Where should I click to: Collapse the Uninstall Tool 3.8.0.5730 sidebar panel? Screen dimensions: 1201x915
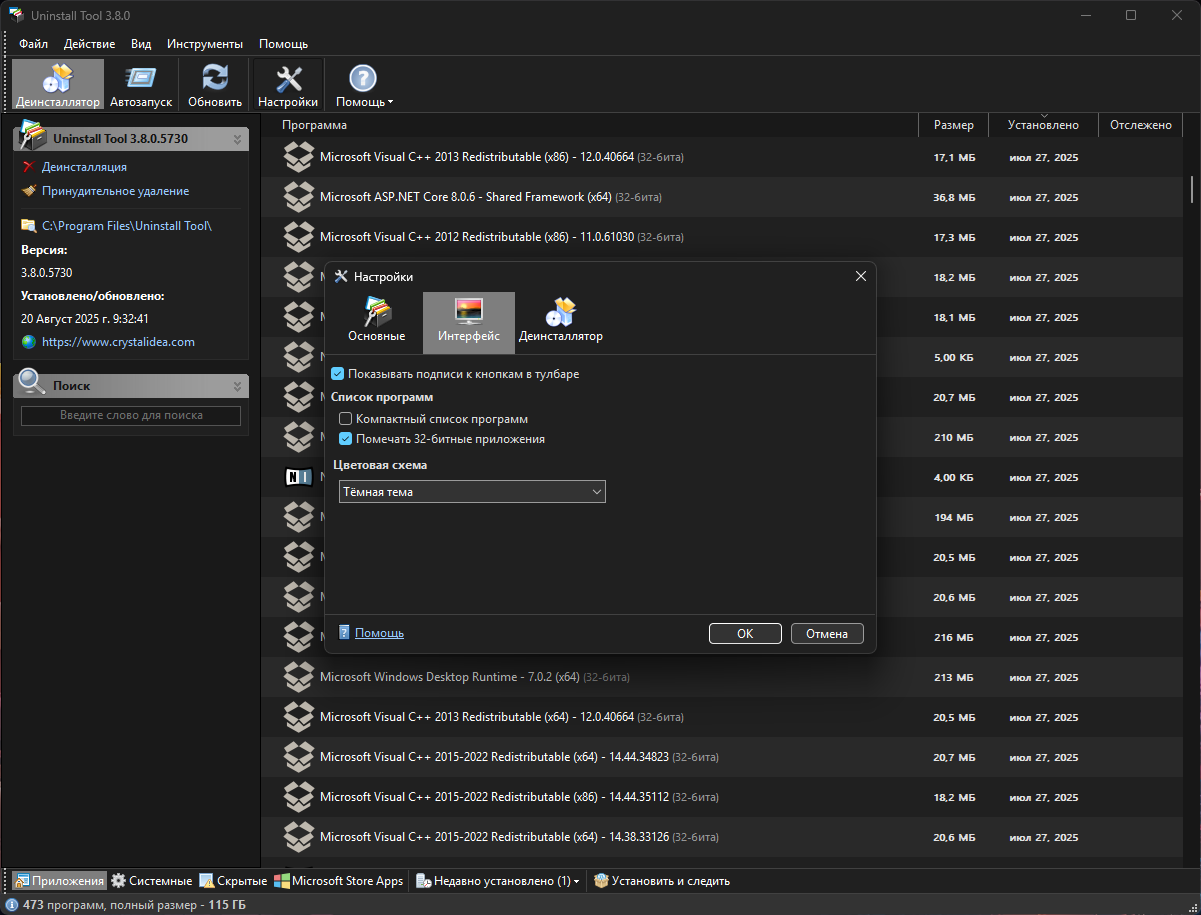[x=237, y=139]
